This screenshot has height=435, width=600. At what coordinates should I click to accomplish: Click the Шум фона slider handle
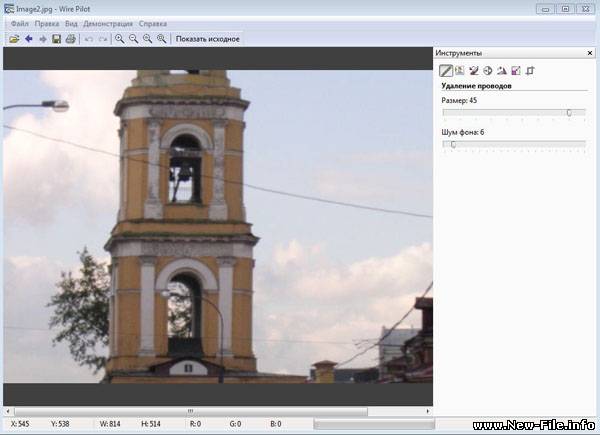pyautogui.click(x=453, y=144)
